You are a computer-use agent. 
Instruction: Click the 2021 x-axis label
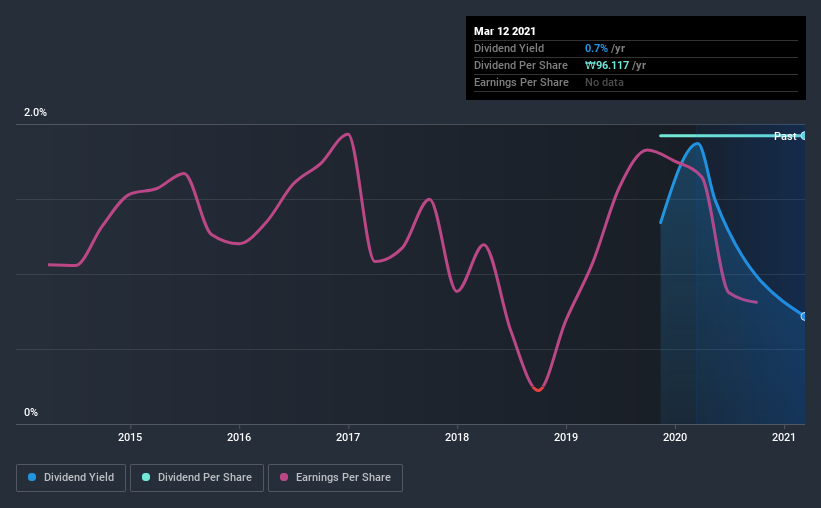tap(784, 437)
